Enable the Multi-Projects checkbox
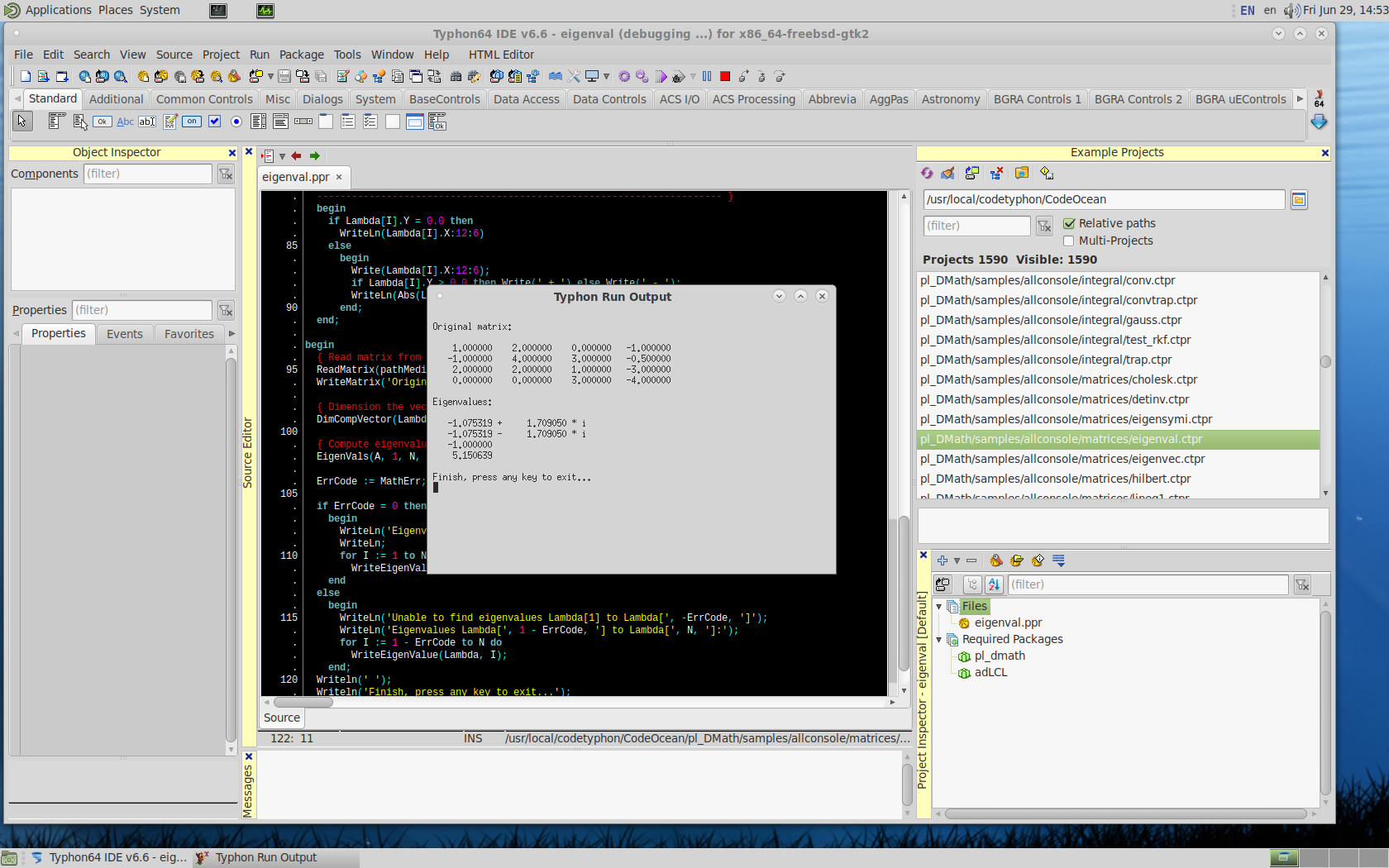The image size is (1389, 868). click(1069, 241)
